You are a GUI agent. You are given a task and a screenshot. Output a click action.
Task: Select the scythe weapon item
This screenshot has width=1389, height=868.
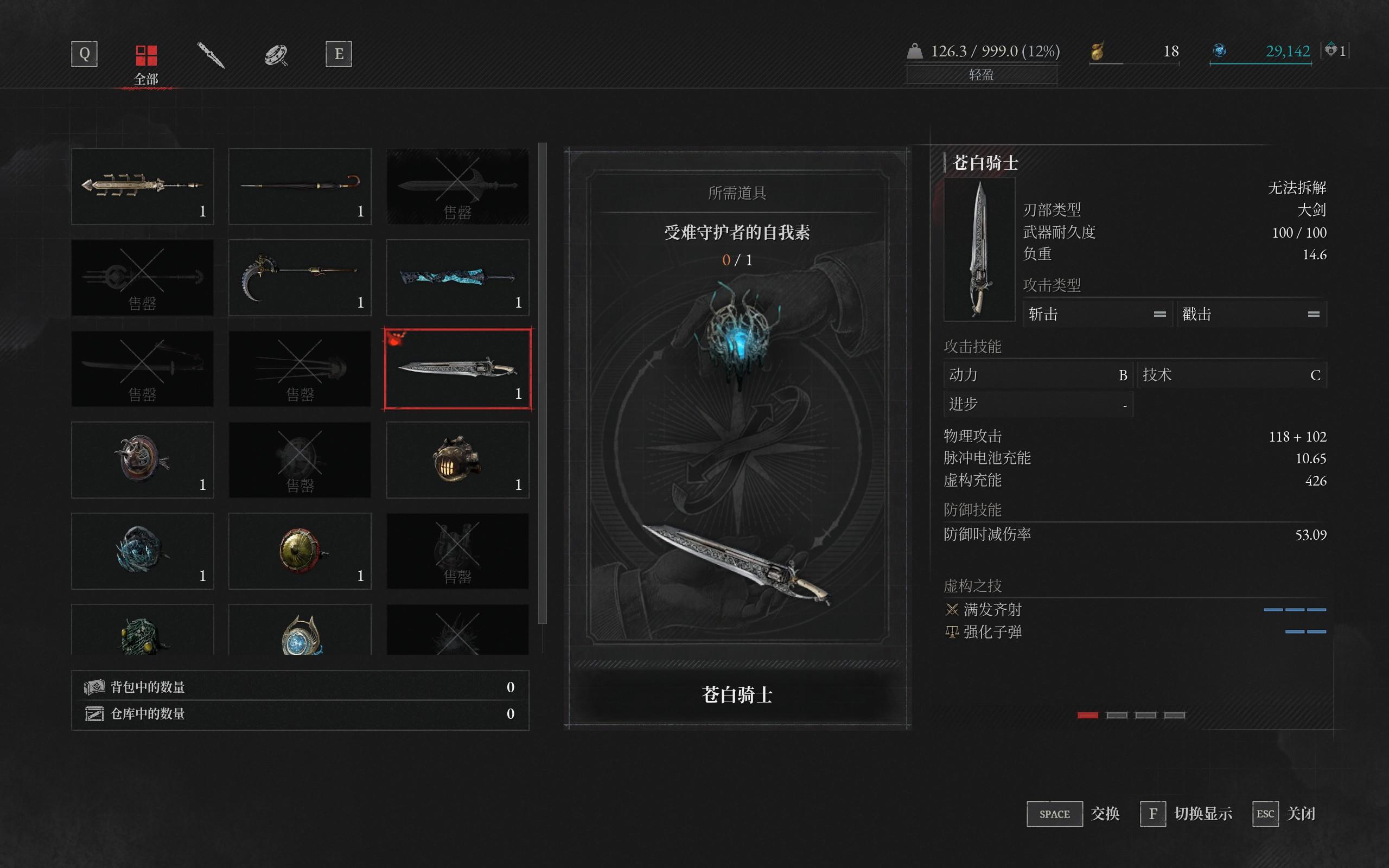300,278
